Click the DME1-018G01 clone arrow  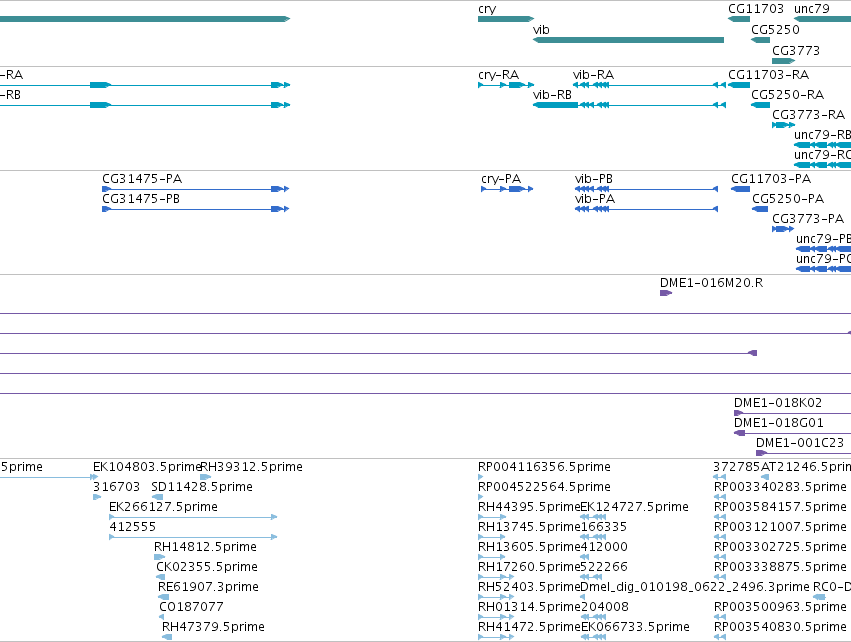[739, 433]
